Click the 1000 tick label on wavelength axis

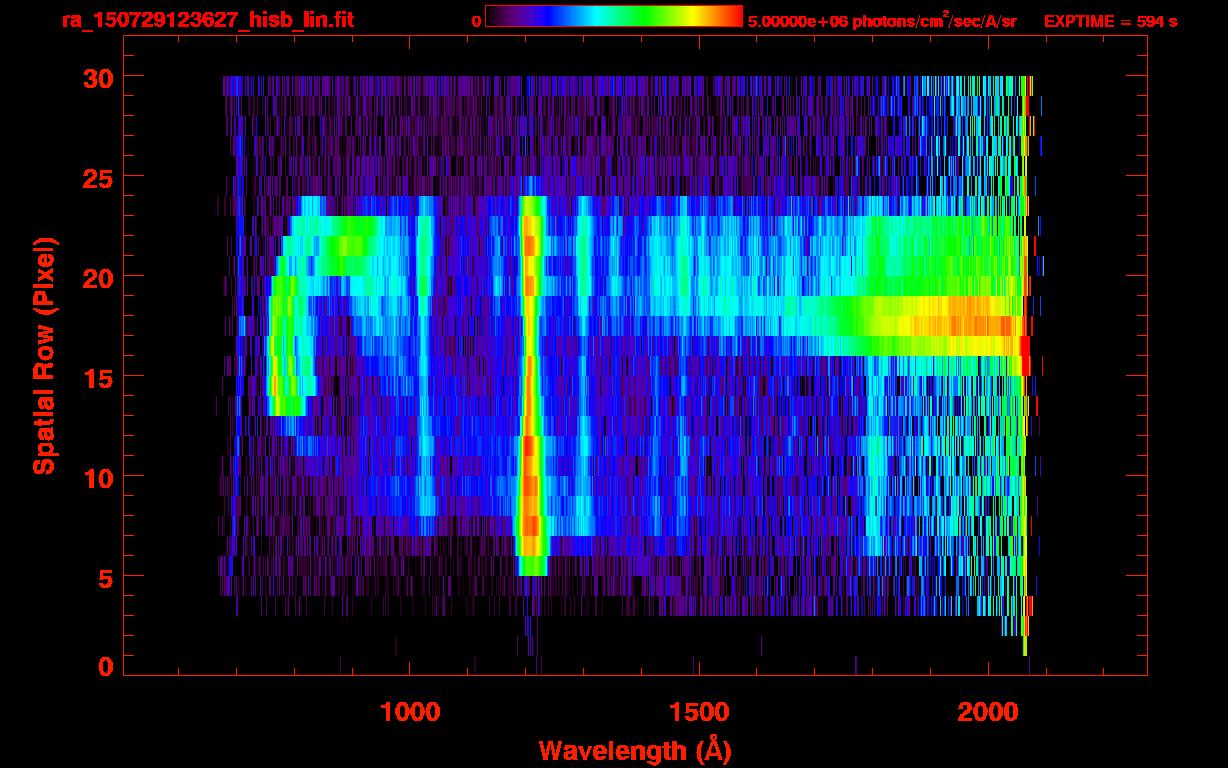click(409, 712)
